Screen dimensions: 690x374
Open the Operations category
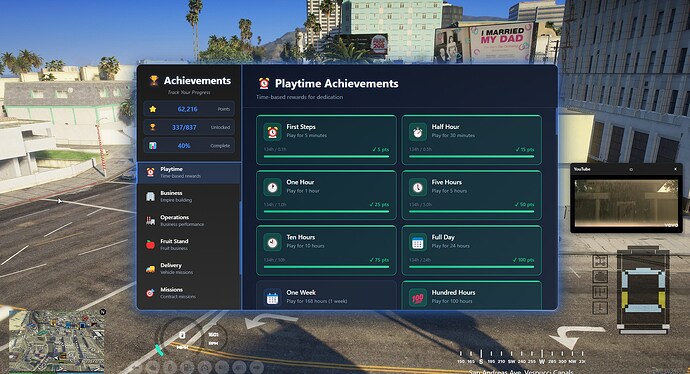coord(189,220)
